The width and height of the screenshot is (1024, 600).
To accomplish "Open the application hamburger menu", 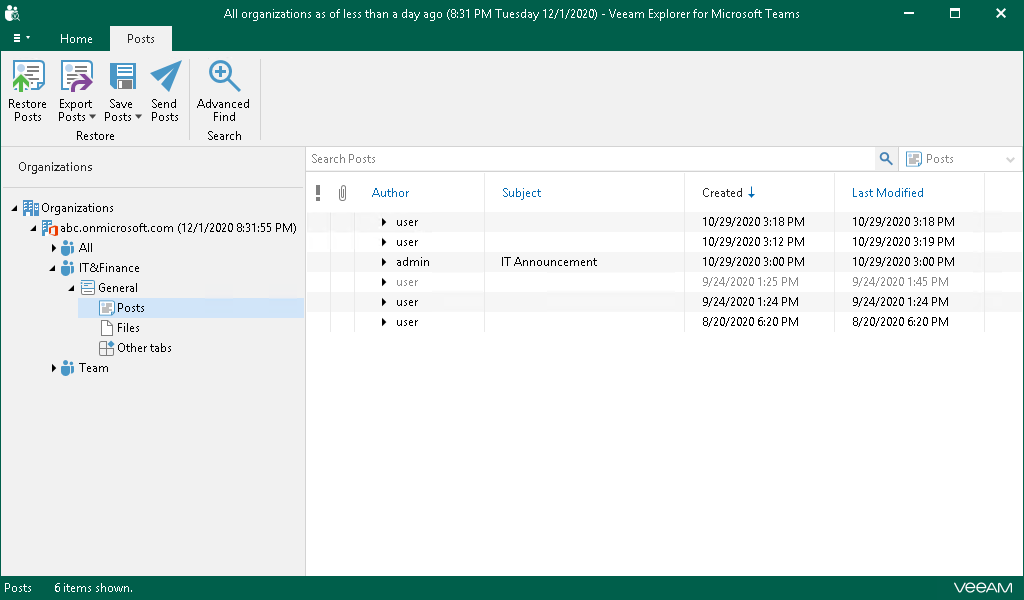I will click(x=20, y=39).
